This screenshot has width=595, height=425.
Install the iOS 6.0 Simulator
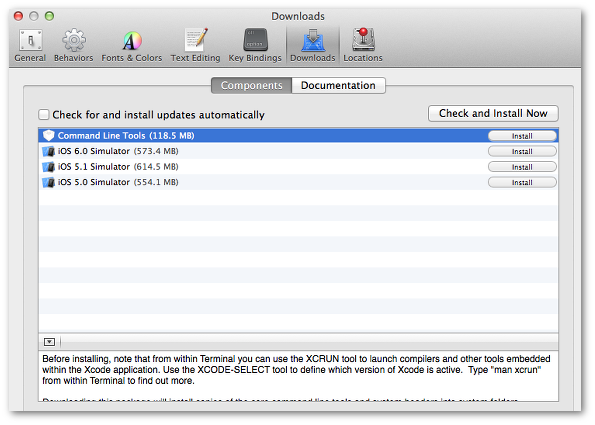522,151
